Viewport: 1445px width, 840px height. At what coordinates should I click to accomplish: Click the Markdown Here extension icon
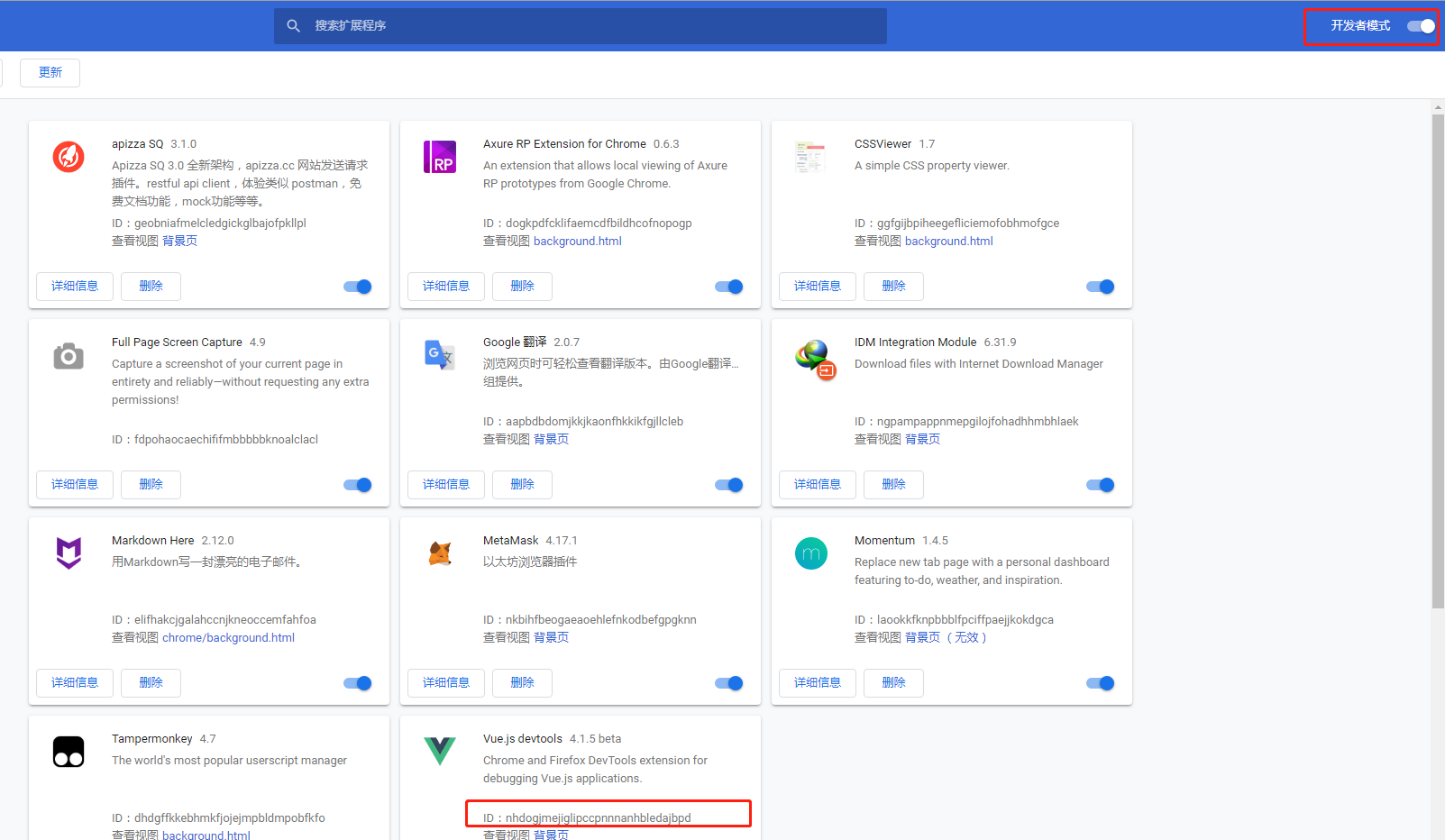[x=69, y=553]
